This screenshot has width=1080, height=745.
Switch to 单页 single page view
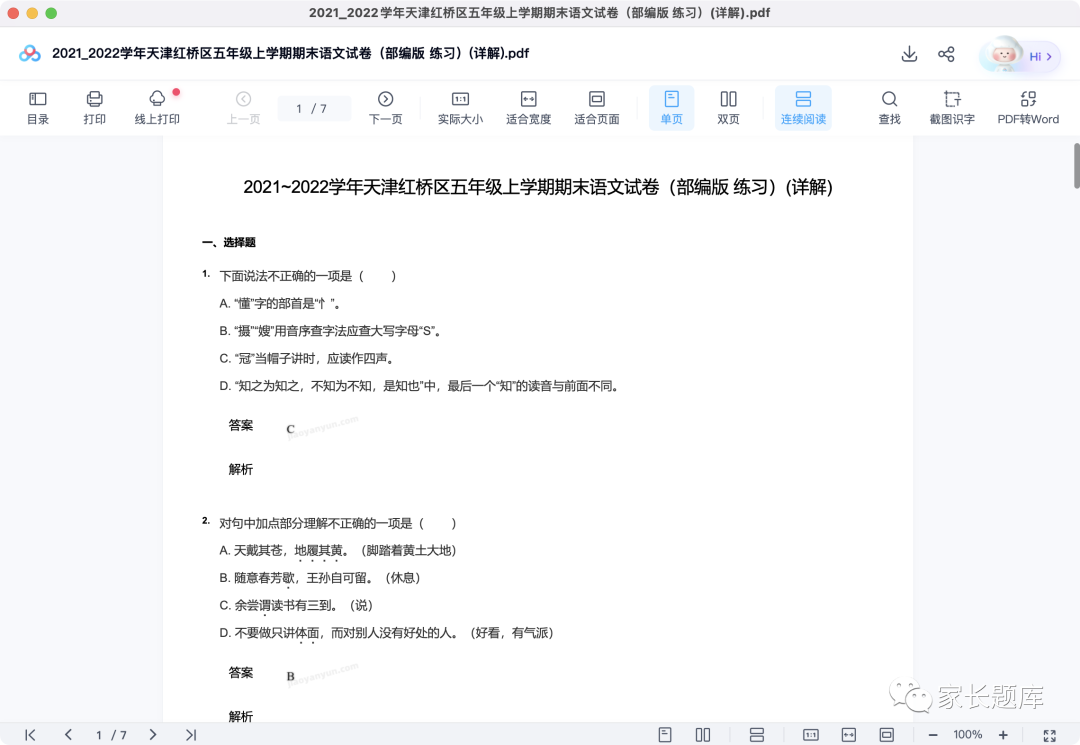tap(672, 108)
